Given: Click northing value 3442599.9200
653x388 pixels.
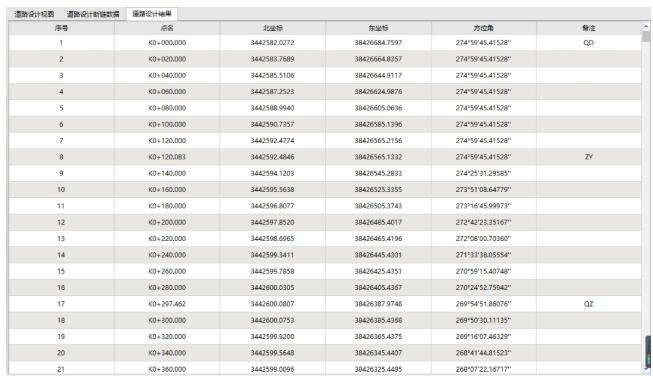Looking at the screenshot, I should tap(272, 336).
